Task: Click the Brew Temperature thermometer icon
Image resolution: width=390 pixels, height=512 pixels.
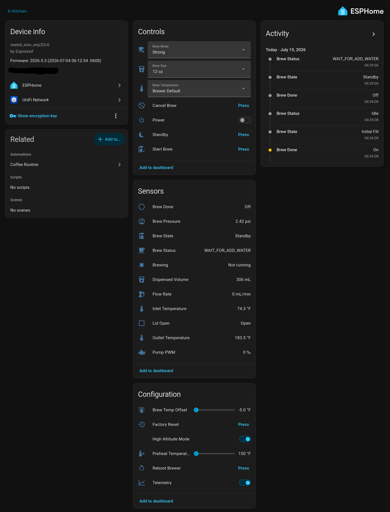Action: [141, 88]
